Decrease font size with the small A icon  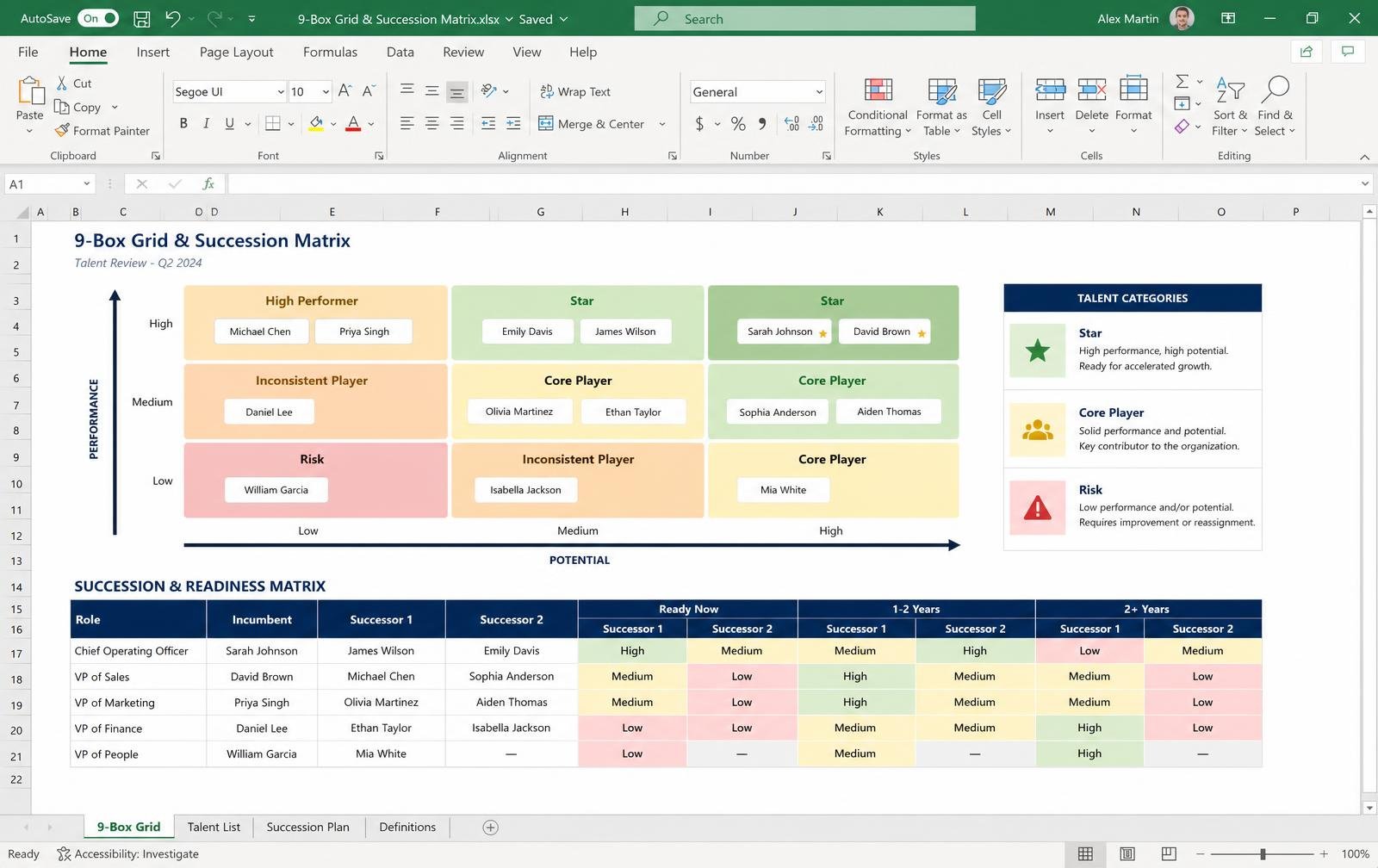(369, 90)
